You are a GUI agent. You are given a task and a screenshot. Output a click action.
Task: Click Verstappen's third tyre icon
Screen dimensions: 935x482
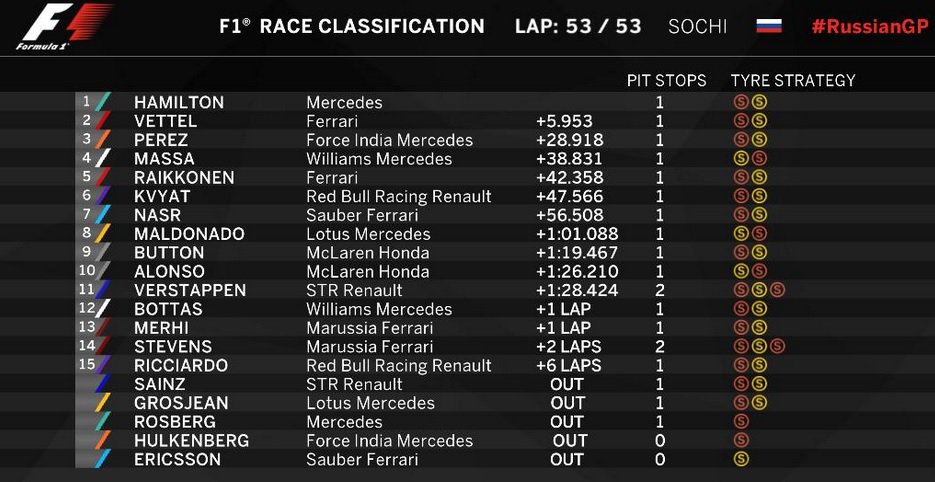point(777,290)
